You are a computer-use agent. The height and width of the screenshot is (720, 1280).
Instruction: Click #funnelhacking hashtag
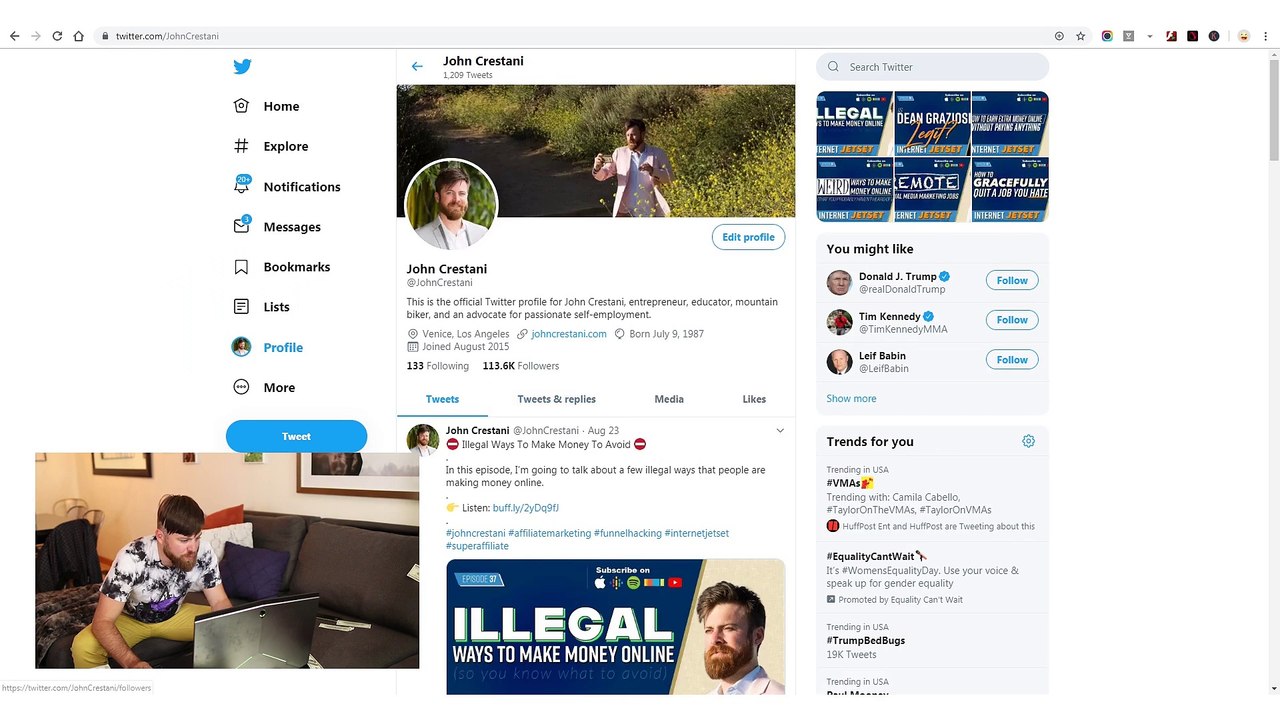(x=628, y=533)
